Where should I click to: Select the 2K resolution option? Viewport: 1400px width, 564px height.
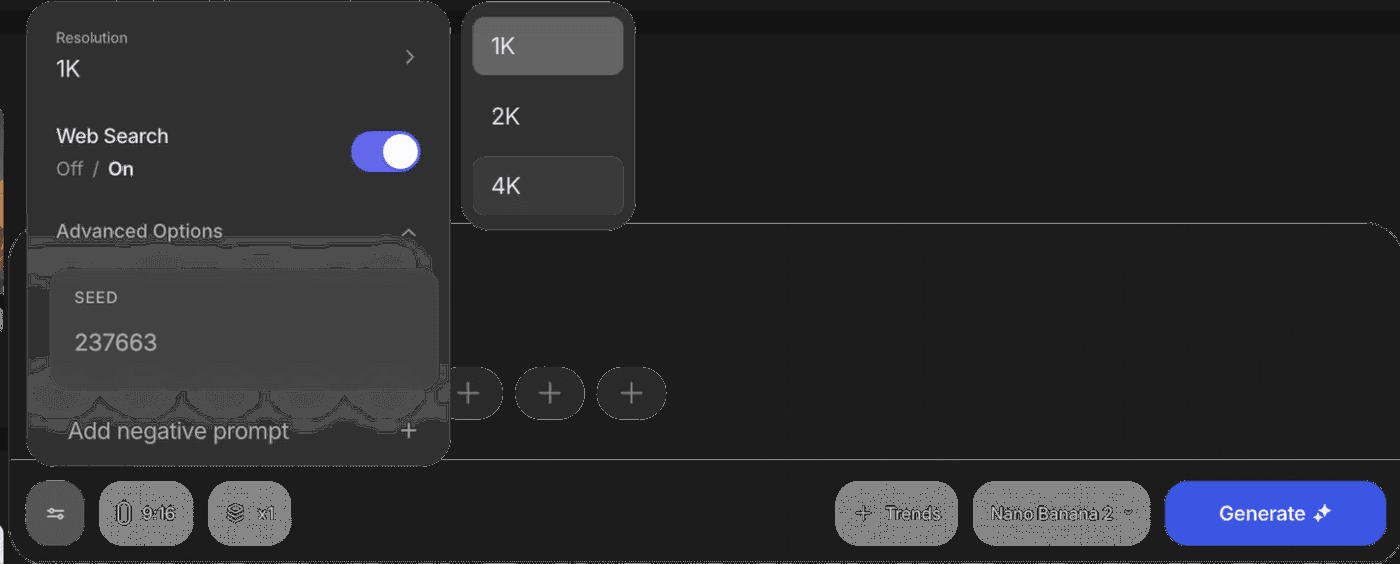tap(547, 116)
